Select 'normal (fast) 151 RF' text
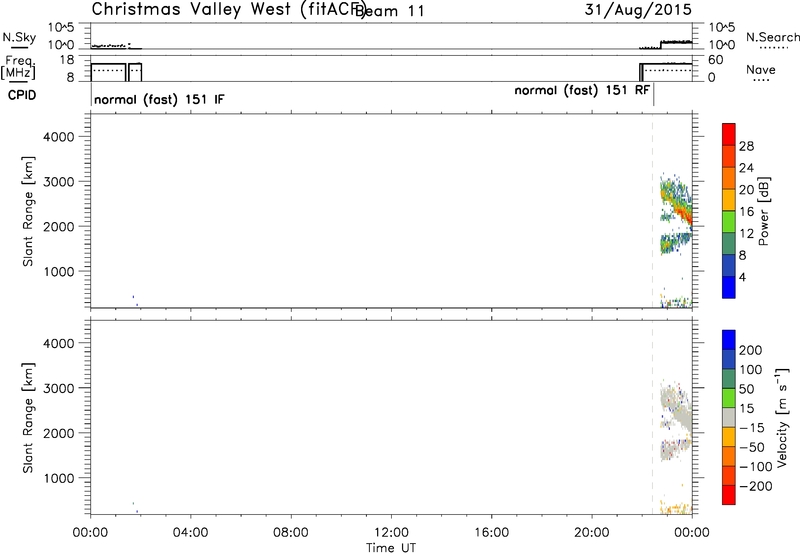 coord(582,90)
